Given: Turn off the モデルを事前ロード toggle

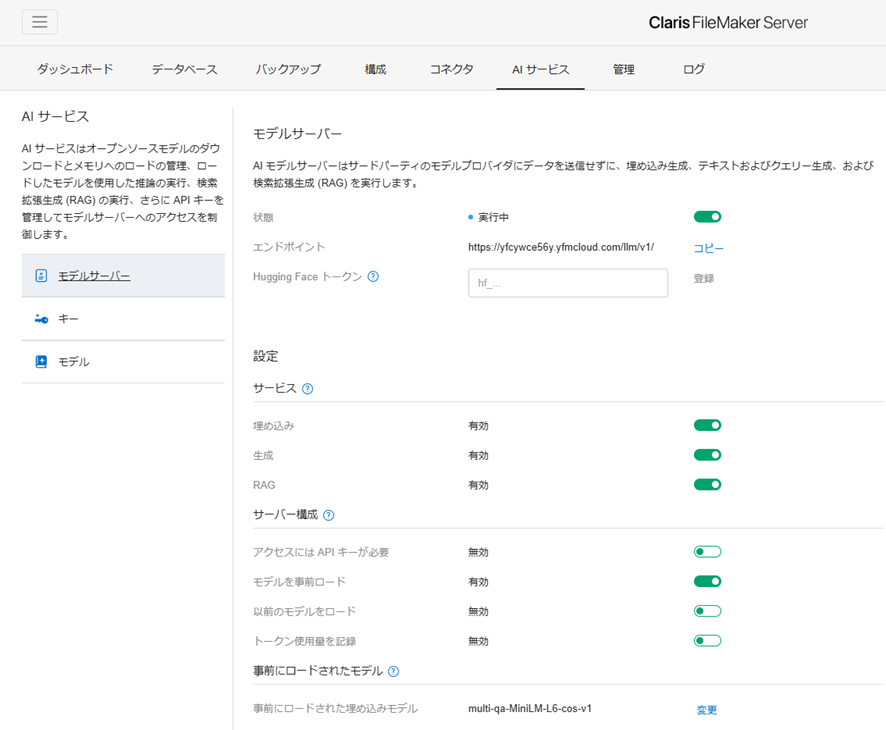Looking at the screenshot, I should (707, 581).
